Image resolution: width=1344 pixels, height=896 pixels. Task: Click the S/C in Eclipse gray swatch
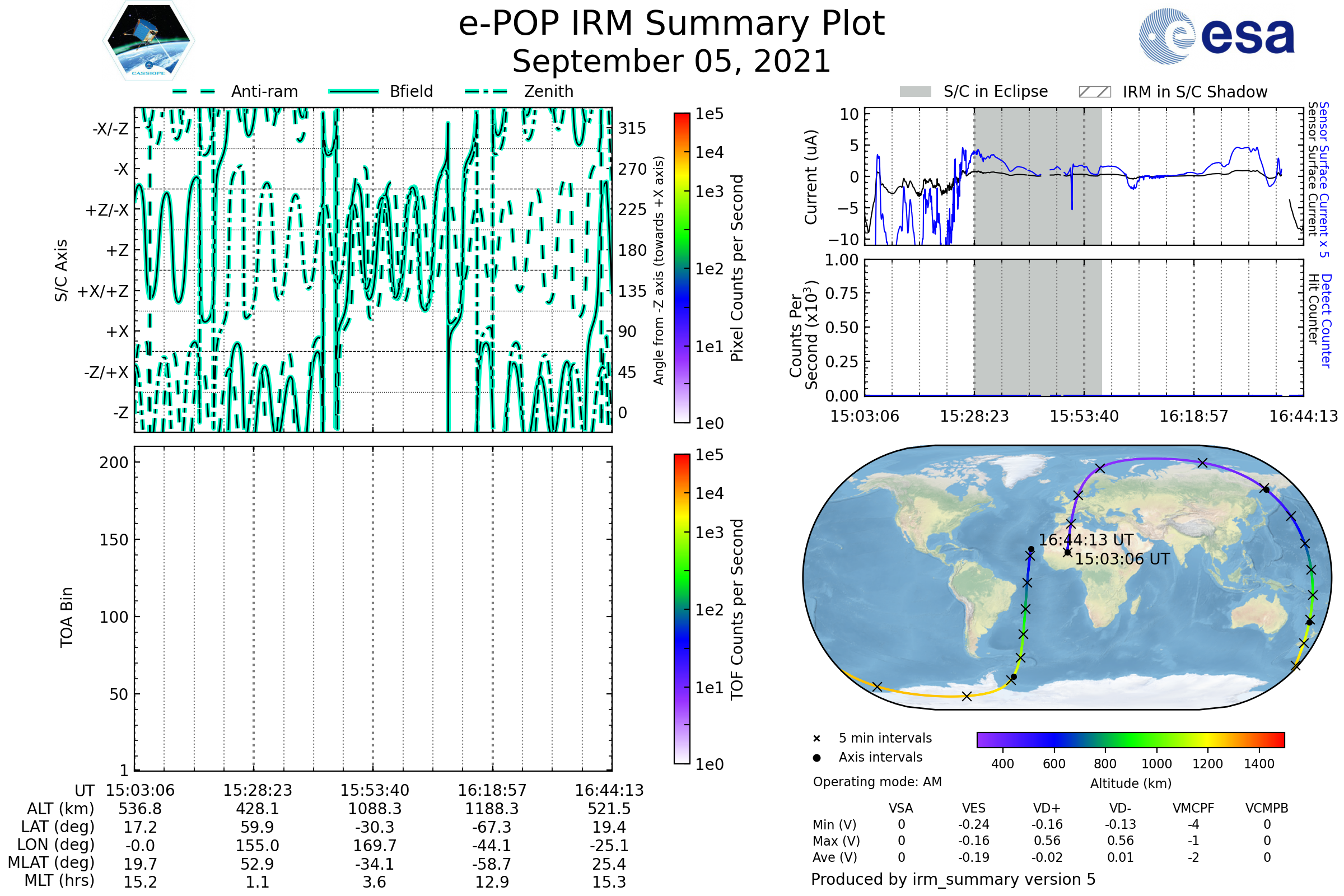[x=915, y=92]
